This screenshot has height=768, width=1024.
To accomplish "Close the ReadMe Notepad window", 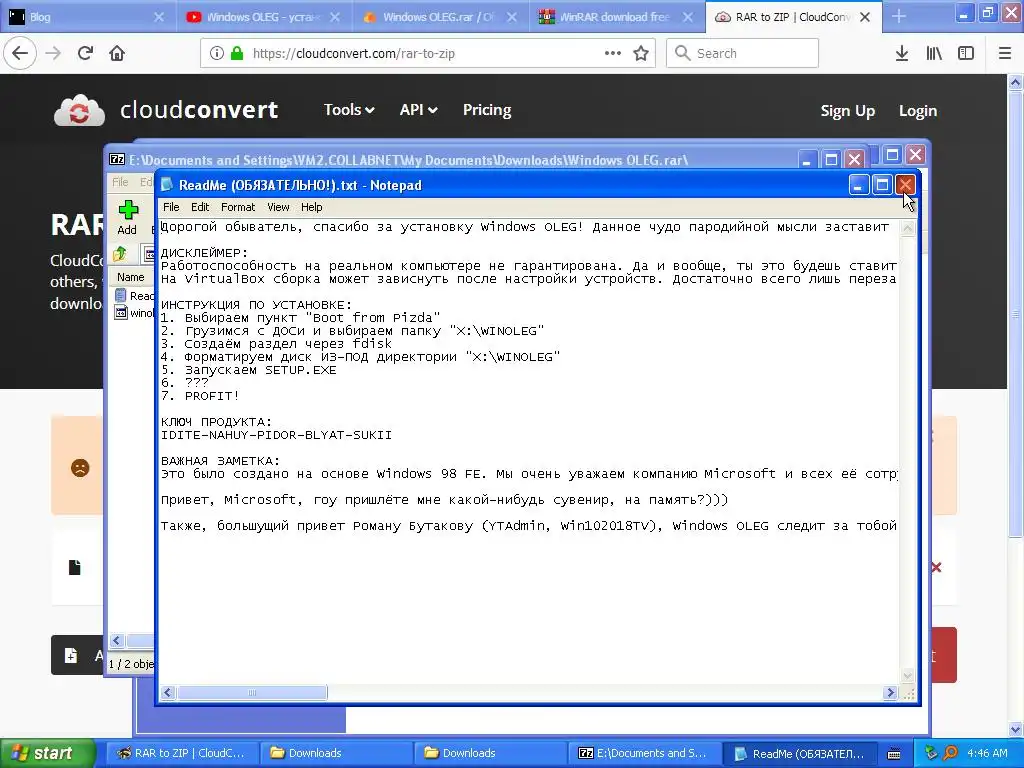I will tap(905, 185).
